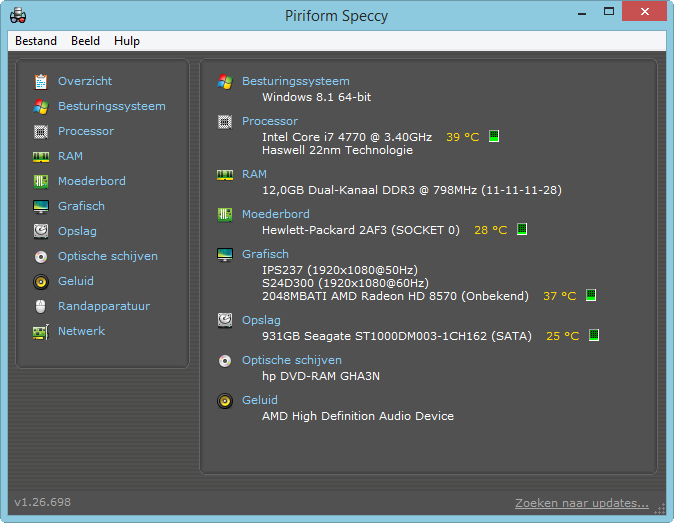Click the Geluid heading in summary panel
The image size is (674, 523).
(x=260, y=400)
